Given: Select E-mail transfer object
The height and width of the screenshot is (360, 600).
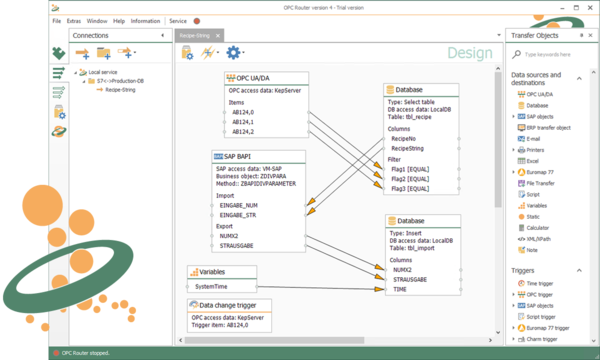Looking at the screenshot, I should (x=533, y=139).
